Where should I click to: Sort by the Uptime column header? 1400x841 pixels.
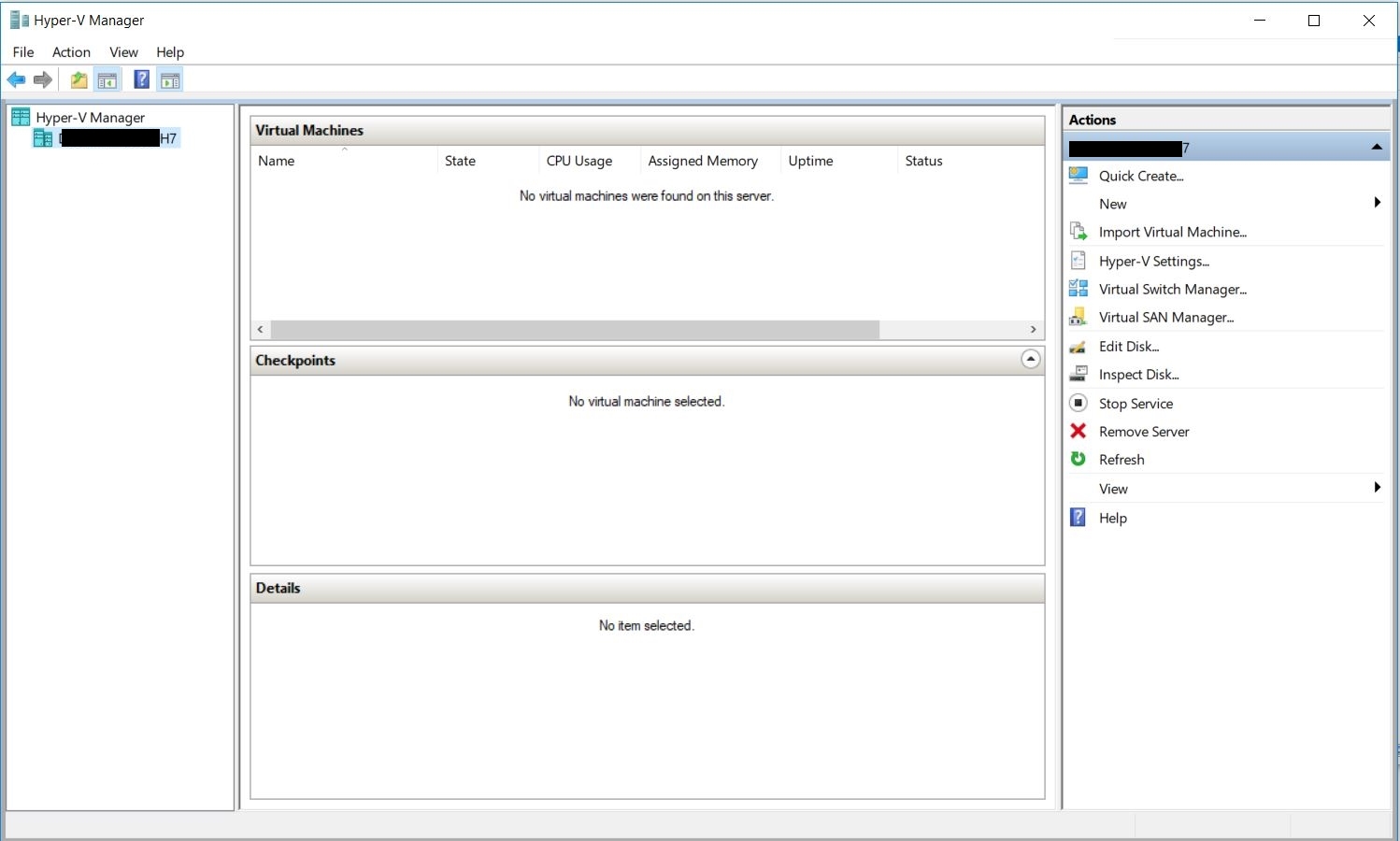(x=838, y=161)
